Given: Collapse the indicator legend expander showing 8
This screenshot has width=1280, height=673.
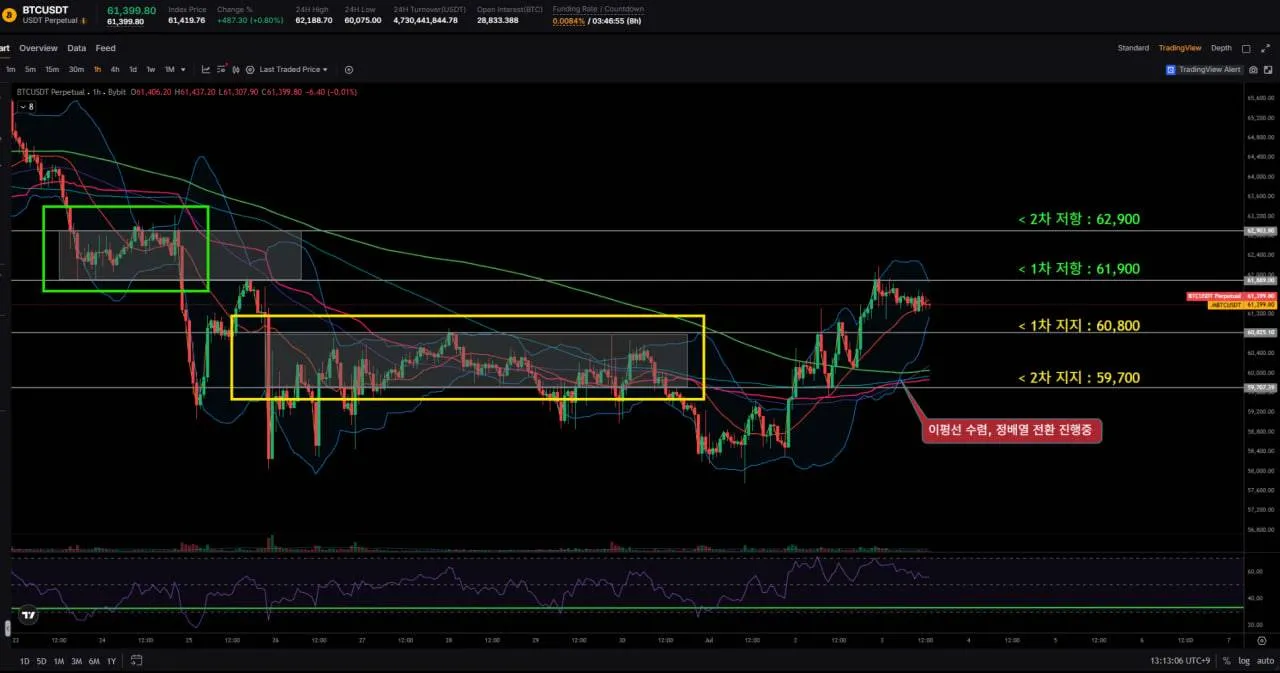Looking at the screenshot, I should 26,106.
